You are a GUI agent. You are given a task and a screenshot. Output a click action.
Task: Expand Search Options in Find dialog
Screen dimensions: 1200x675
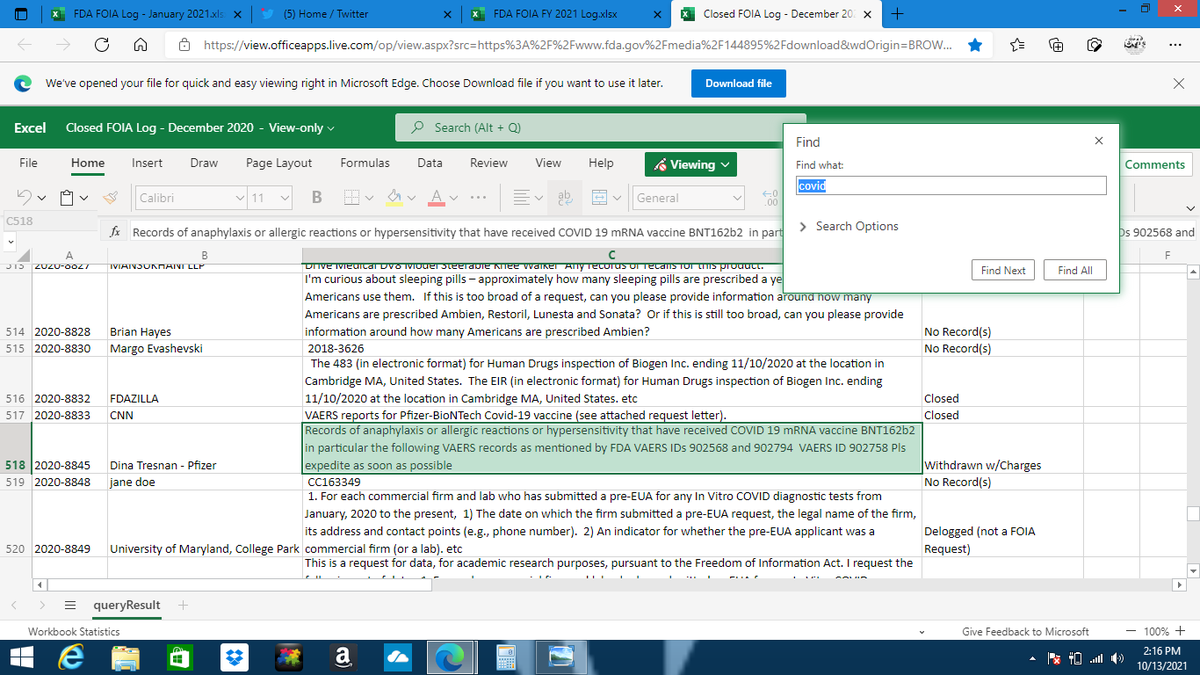[x=848, y=226]
